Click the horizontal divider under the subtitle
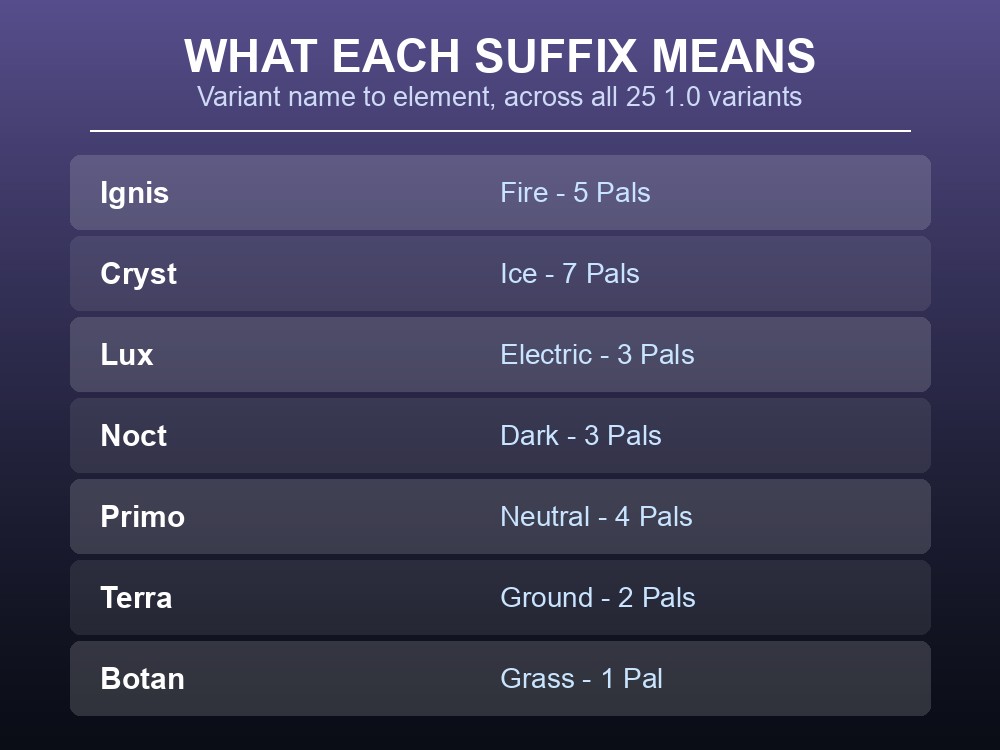This screenshot has height=750, width=1000. click(500, 131)
